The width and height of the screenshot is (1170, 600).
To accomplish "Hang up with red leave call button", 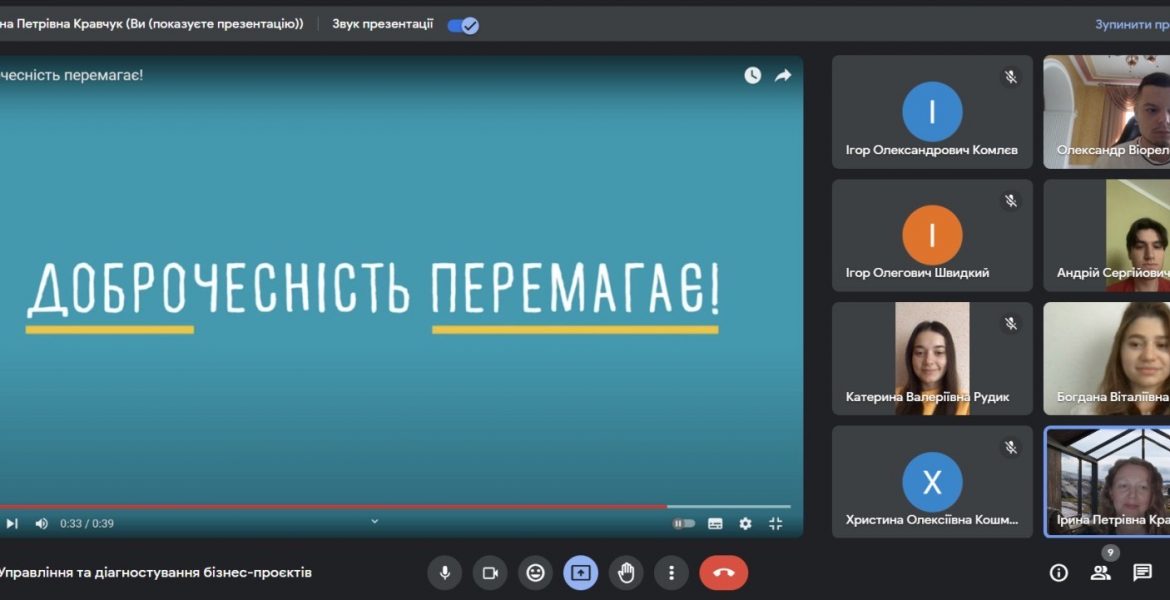I will pos(724,573).
